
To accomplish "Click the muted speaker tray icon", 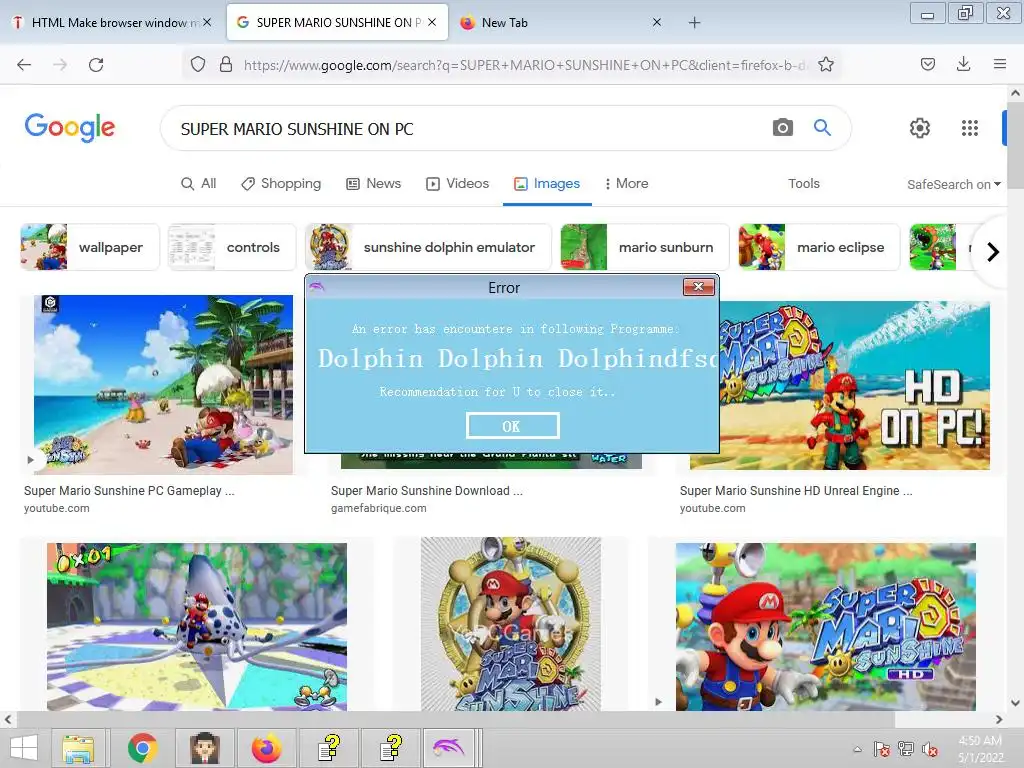I will coord(929,749).
